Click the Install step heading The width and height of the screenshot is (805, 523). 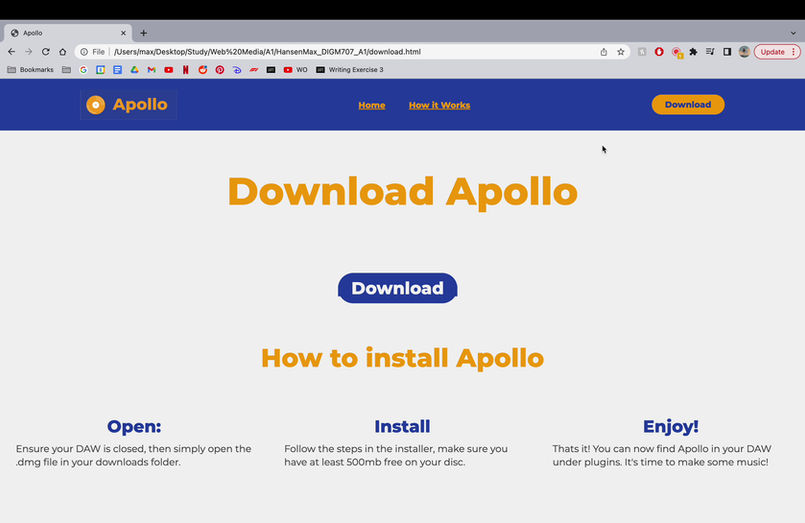(402, 426)
